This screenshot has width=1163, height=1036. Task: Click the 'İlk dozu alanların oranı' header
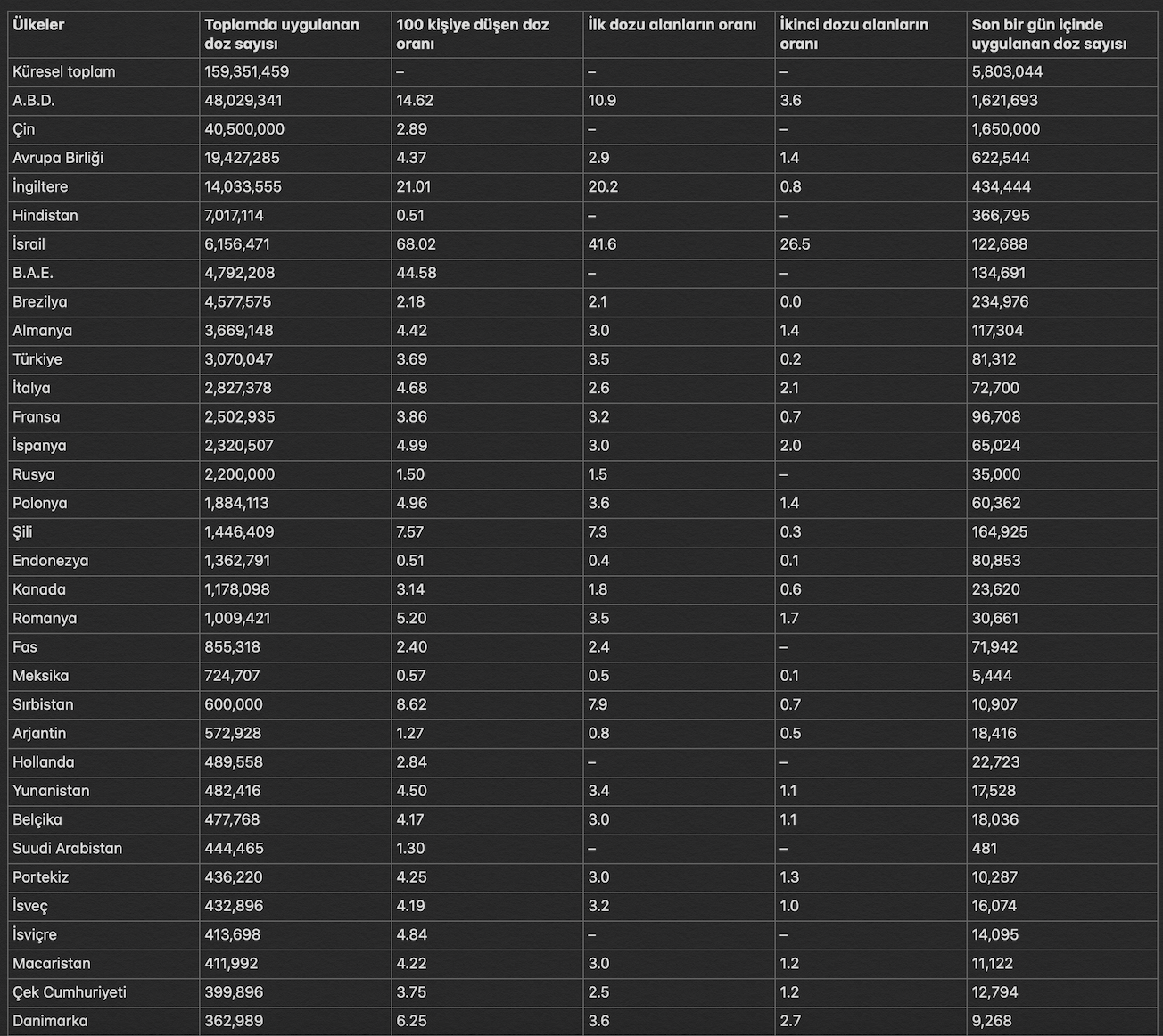672,25
